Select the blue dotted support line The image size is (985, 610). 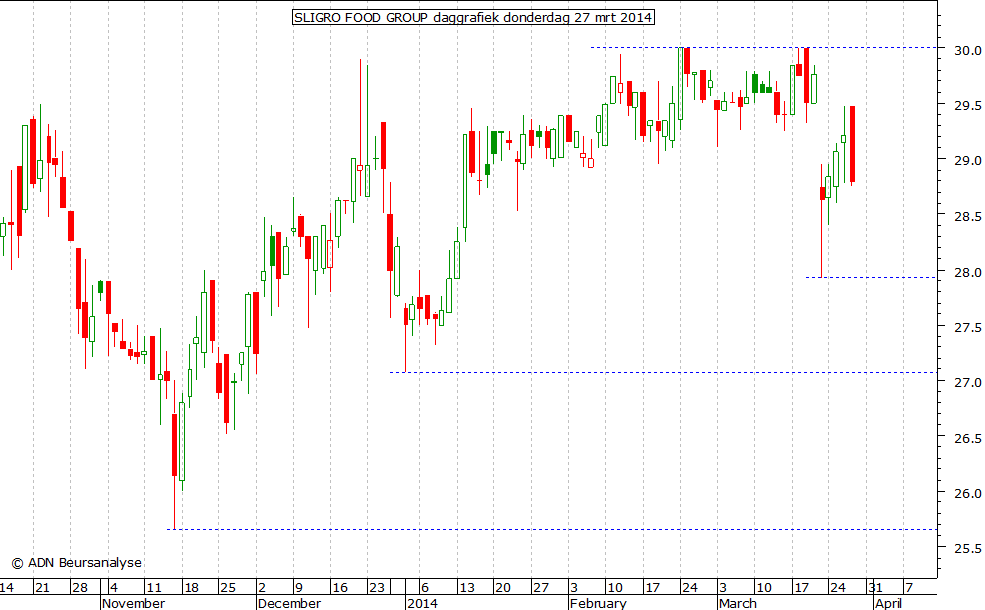tap(660, 373)
